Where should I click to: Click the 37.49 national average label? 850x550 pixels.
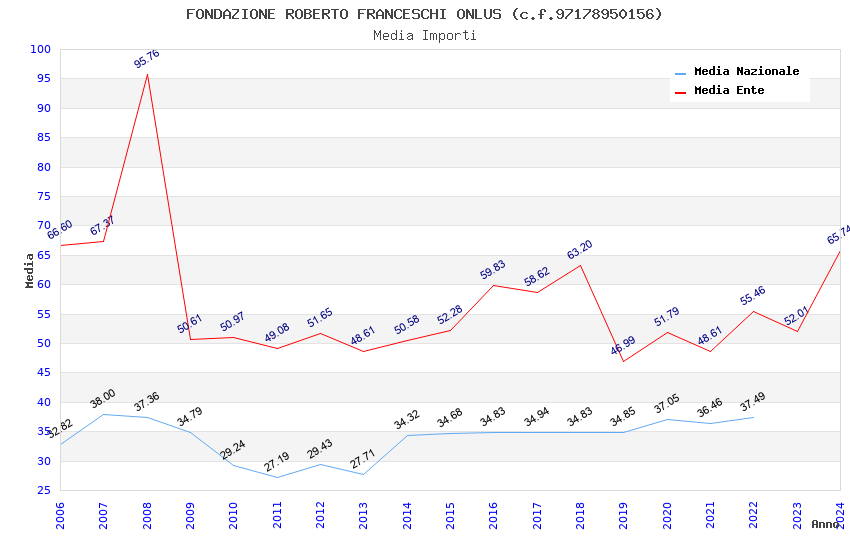pyautogui.click(x=753, y=402)
